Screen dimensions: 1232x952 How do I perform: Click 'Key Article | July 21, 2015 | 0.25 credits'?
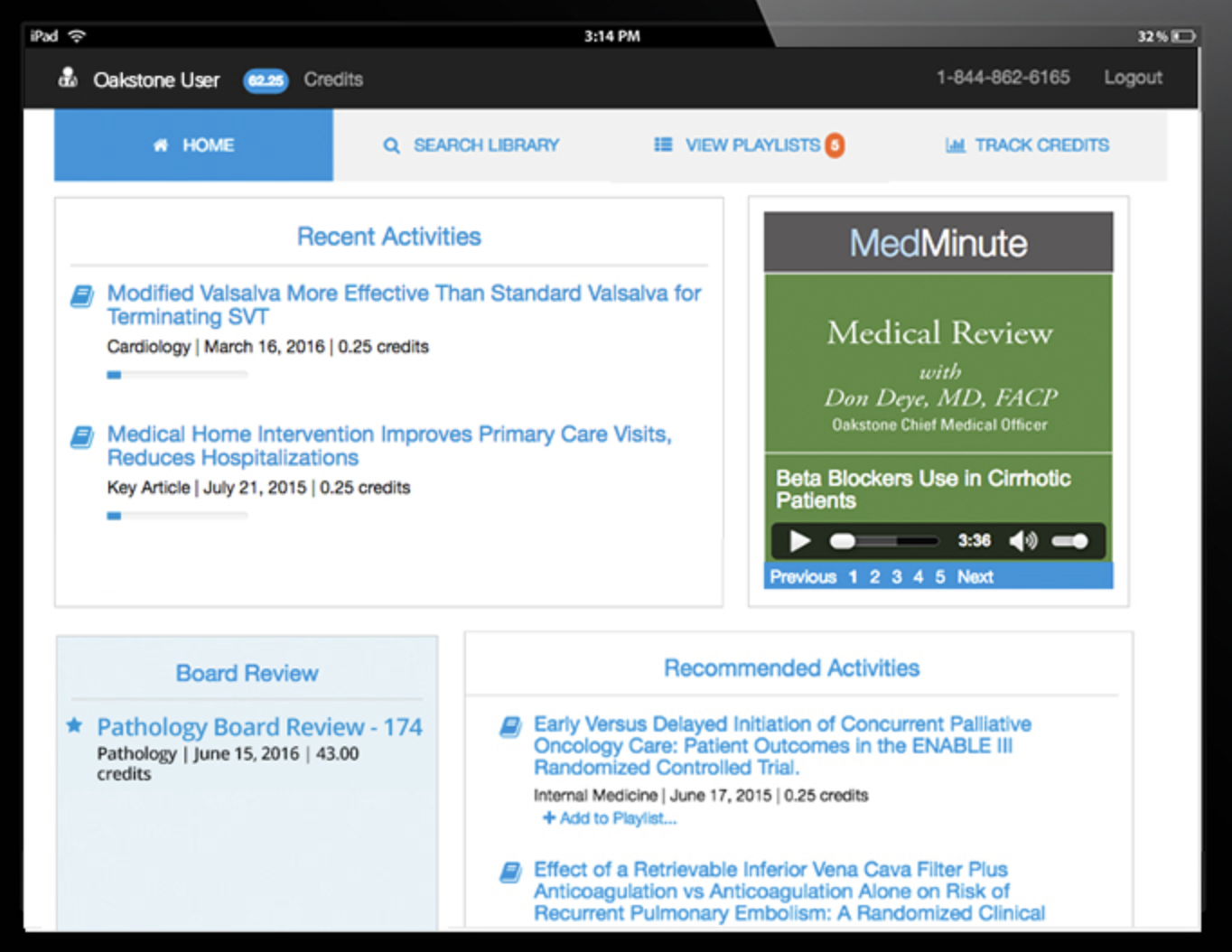pos(258,488)
